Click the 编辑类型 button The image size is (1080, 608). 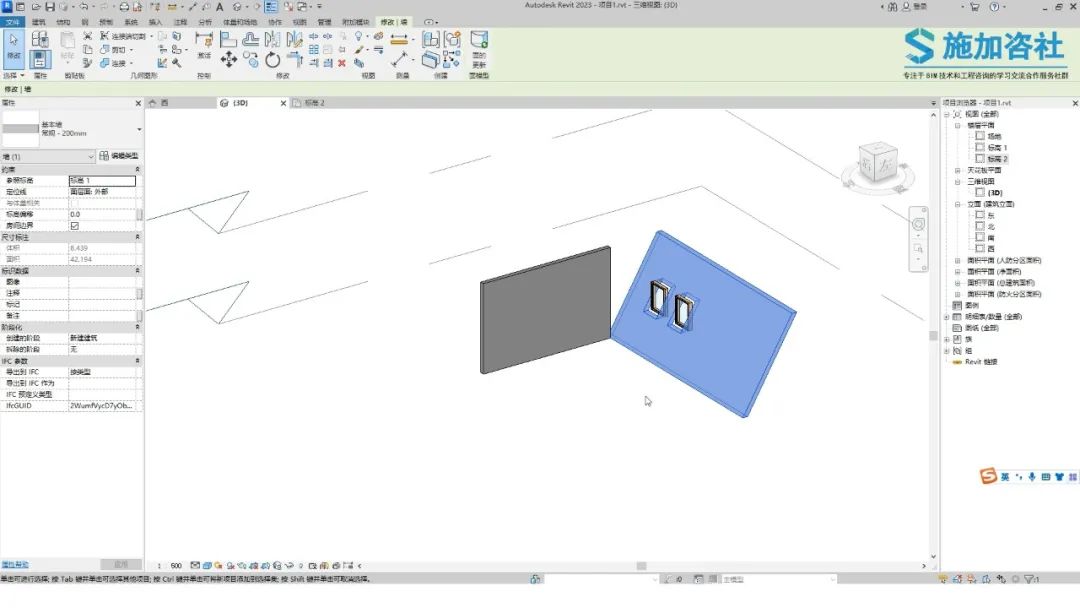pyautogui.click(x=118, y=156)
